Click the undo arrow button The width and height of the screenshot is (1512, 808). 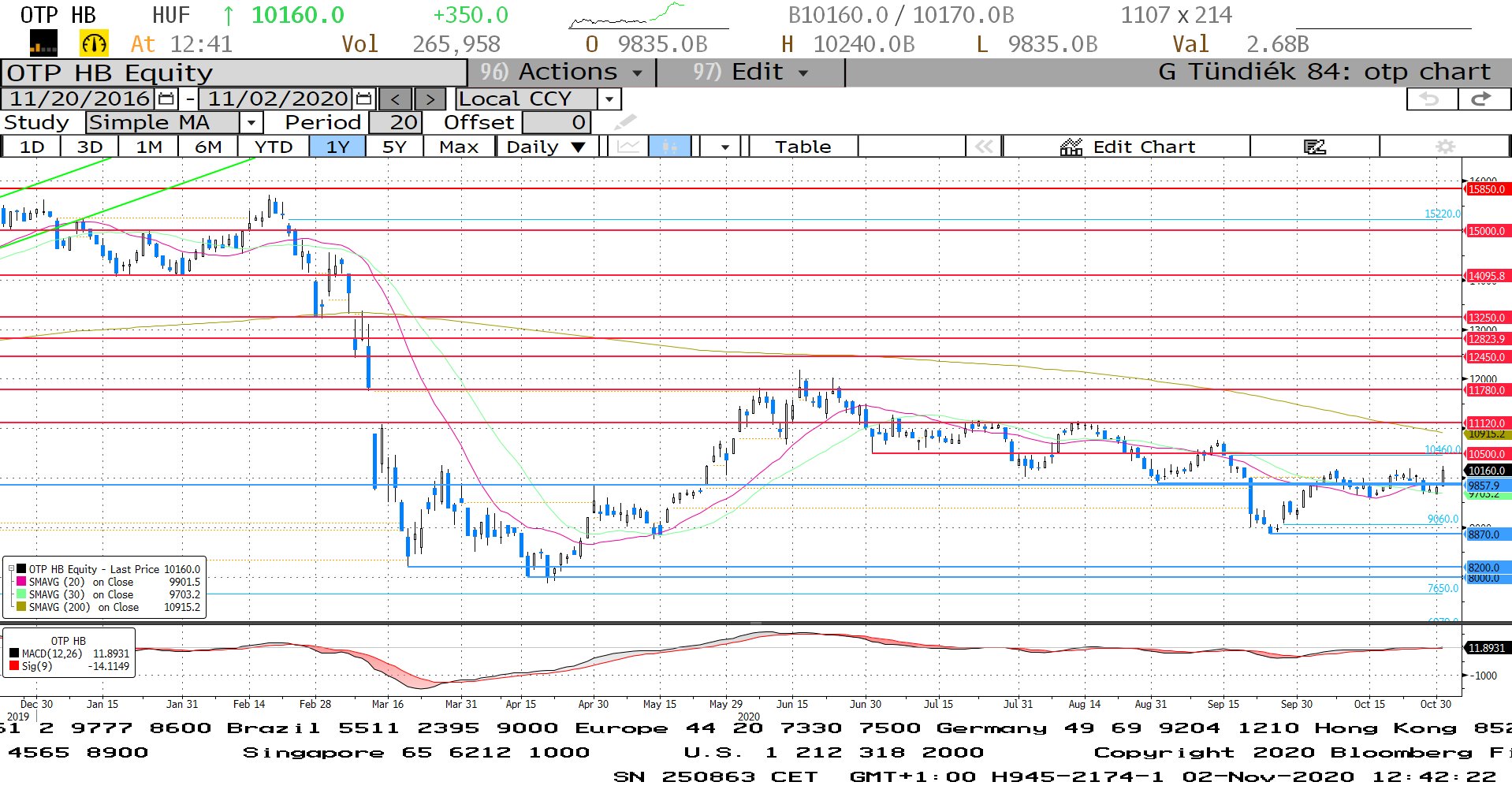(1431, 99)
